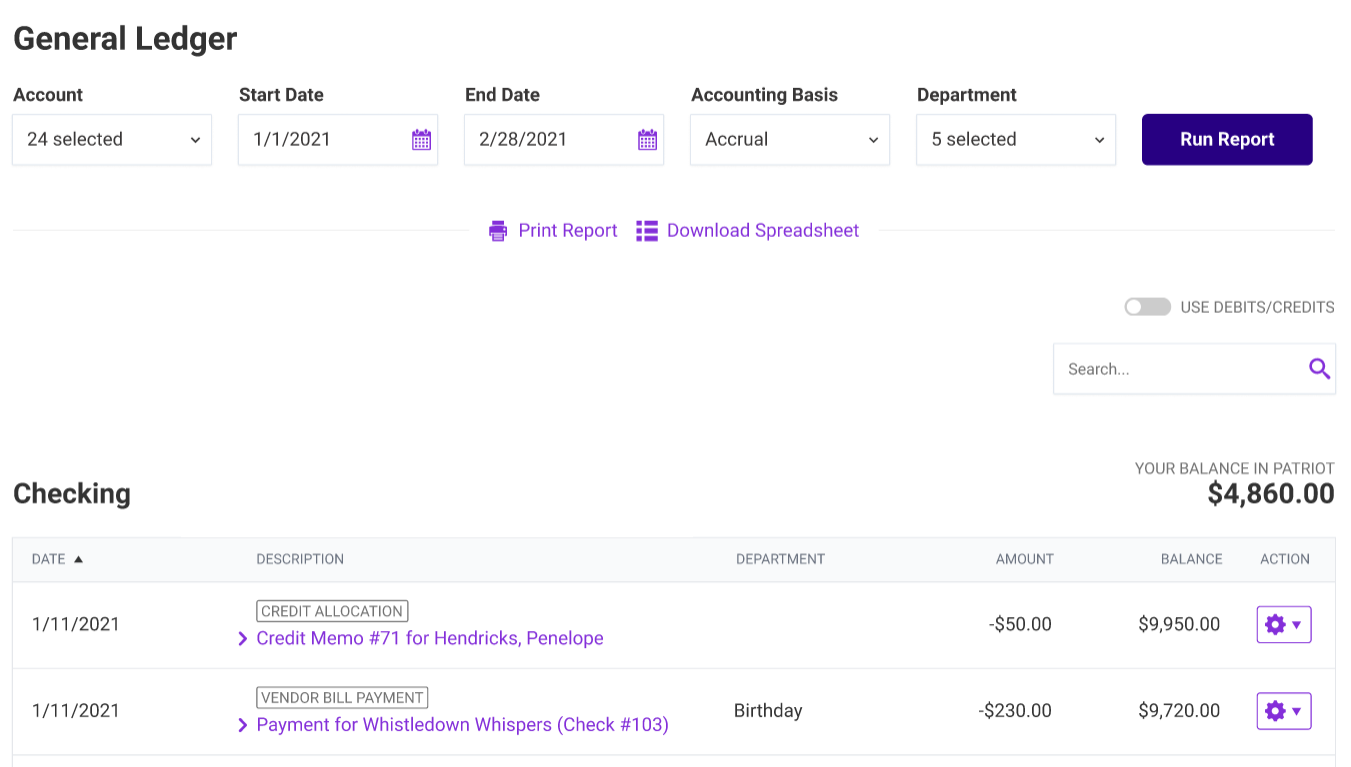Open gear action menu for Whistledown Whispers payment
Image resolution: width=1351 pixels, height=767 pixels.
pyautogui.click(x=1284, y=711)
